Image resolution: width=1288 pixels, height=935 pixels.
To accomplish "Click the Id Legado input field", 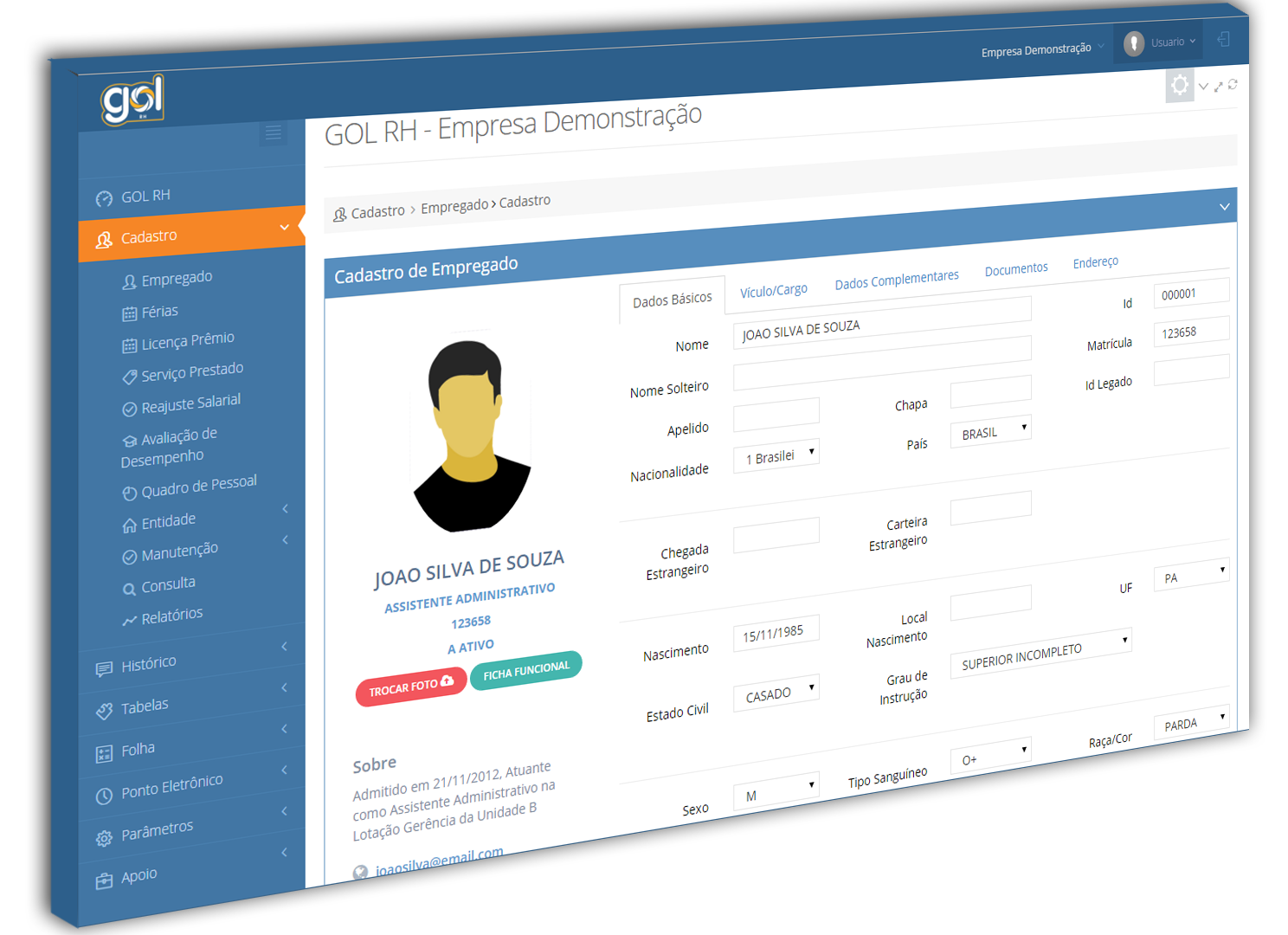I will [1191, 369].
